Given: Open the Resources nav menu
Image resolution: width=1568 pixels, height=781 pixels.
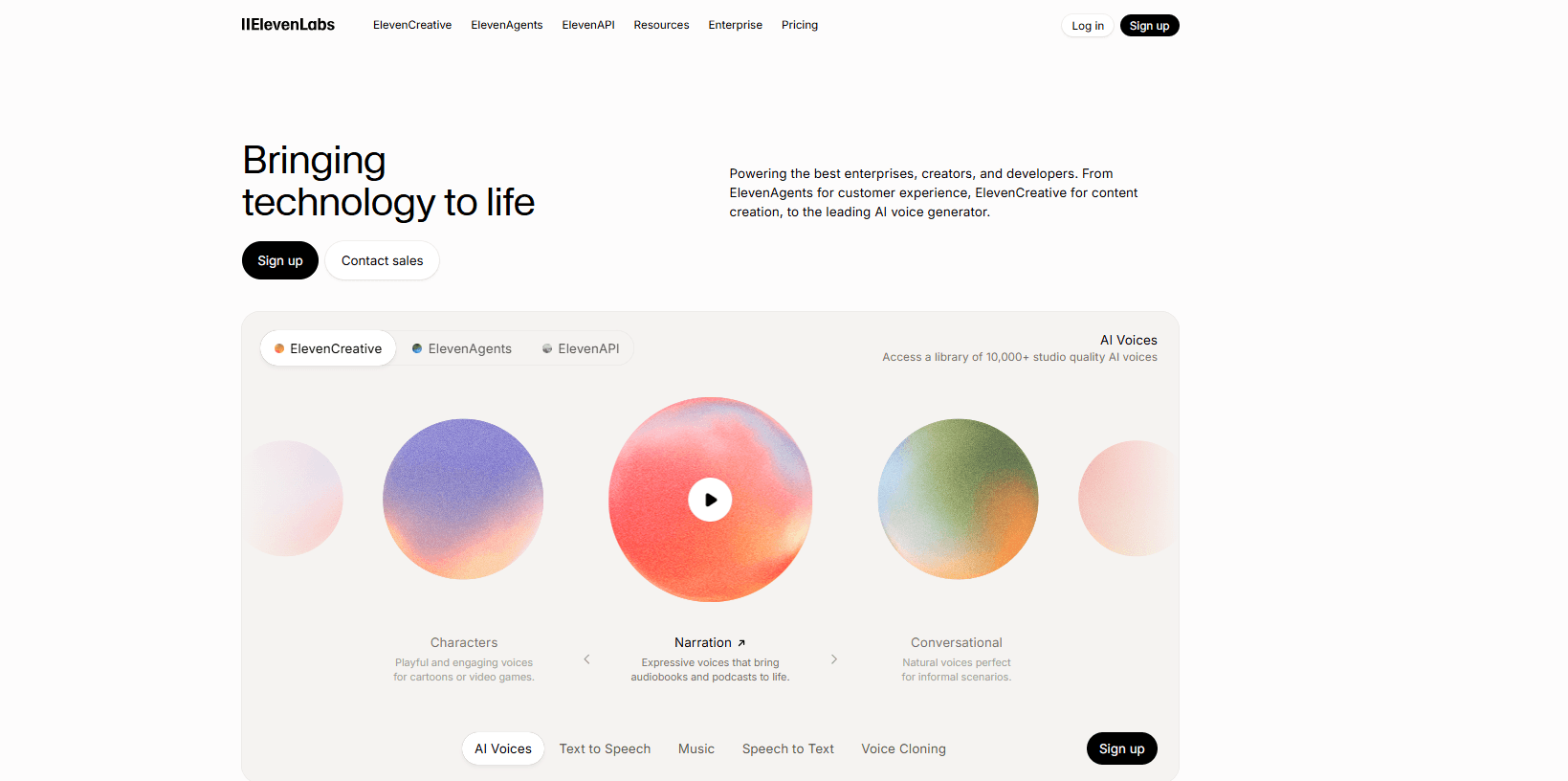Looking at the screenshot, I should 661,25.
